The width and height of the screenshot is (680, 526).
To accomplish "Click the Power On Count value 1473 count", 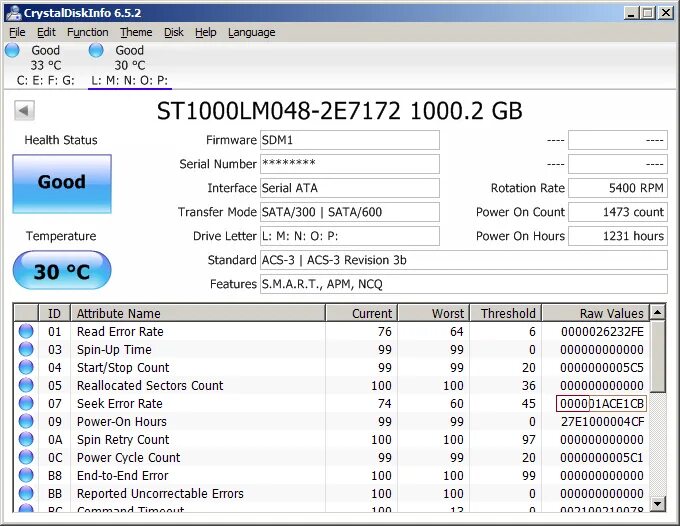I will (x=618, y=212).
